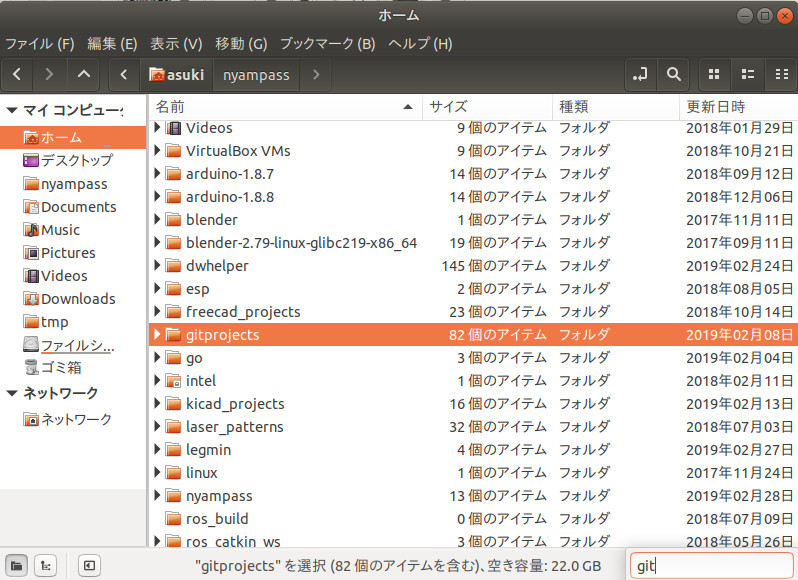Toggle location entry path button
The width and height of the screenshot is (798, 580).
click(640, 75)
